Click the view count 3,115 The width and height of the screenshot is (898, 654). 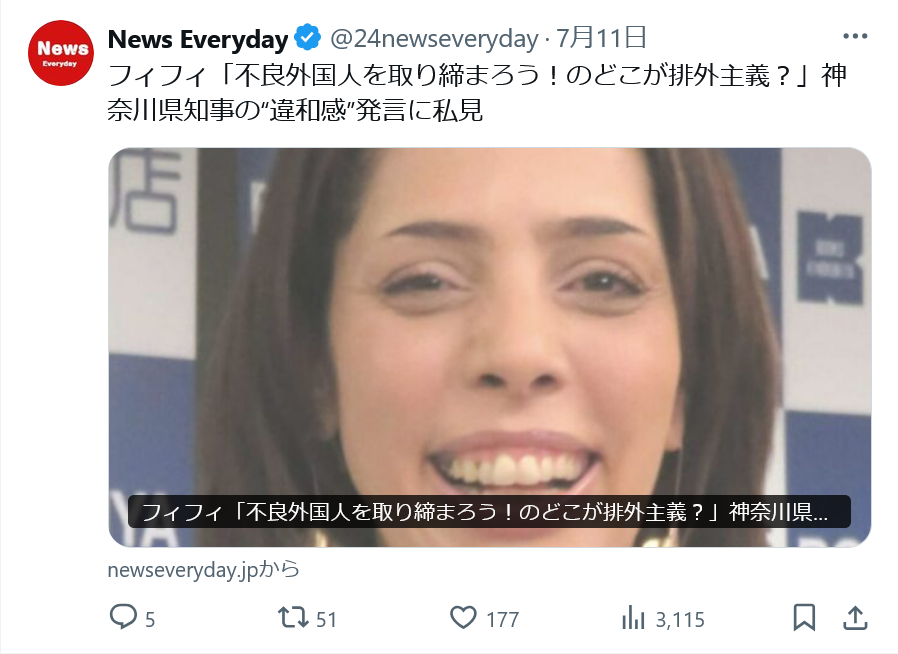click(680, 620)
